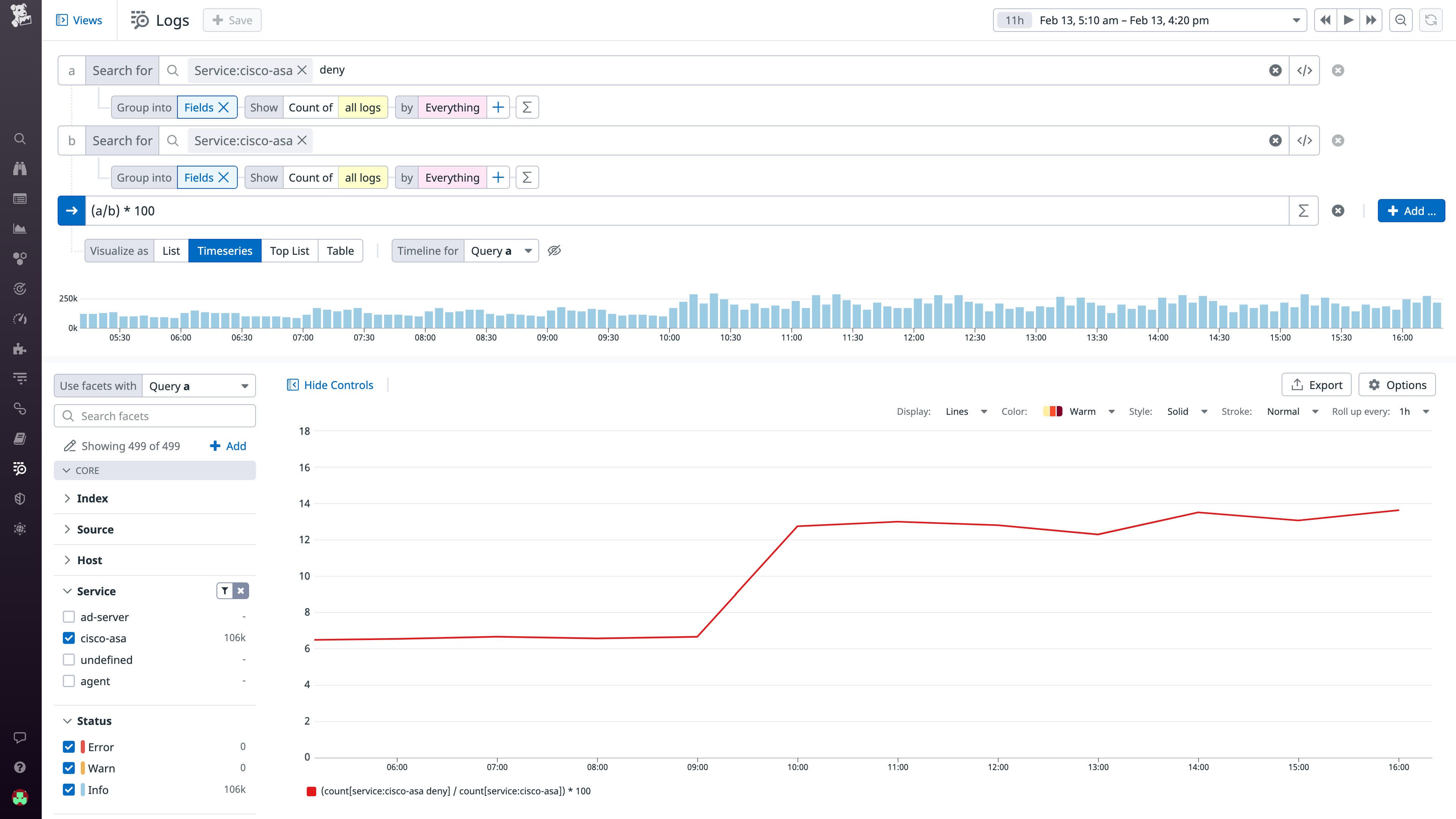Image resolution: width=1456 pixels, height=819 pixels.
Task: Open the code view for query a
Action: coord(1305,69)
